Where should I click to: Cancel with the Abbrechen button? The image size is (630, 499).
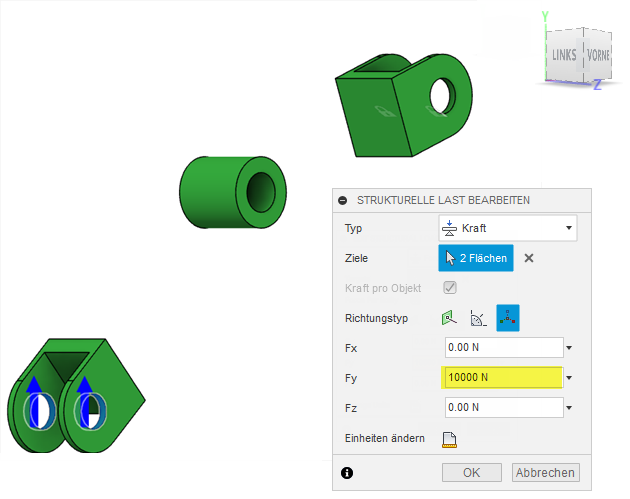(545, 472)
